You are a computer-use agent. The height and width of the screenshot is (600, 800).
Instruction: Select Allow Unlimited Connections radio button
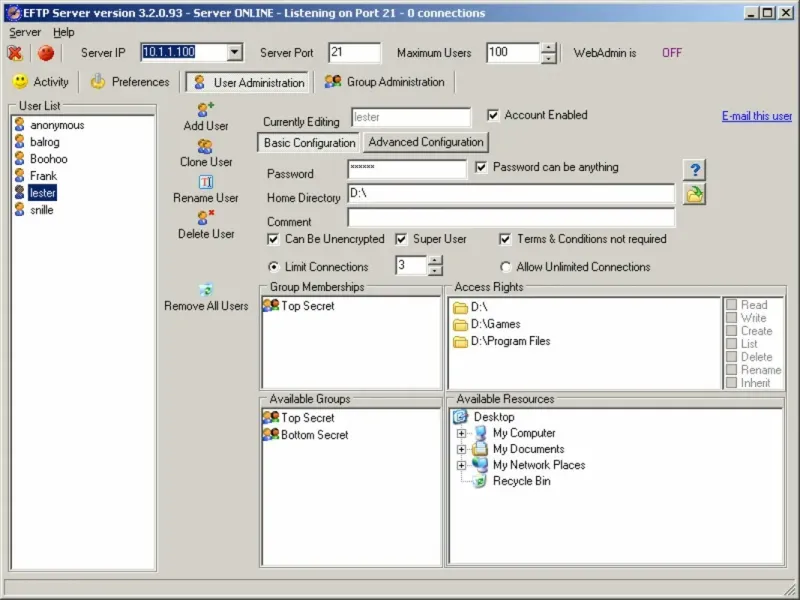505,267
